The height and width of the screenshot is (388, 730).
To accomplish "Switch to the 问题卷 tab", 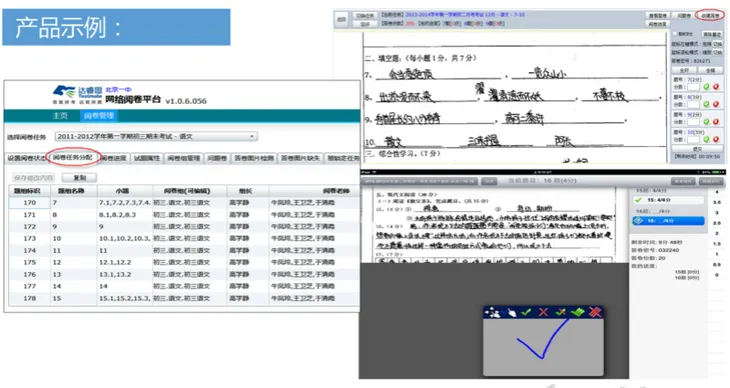I will (217, 158).
